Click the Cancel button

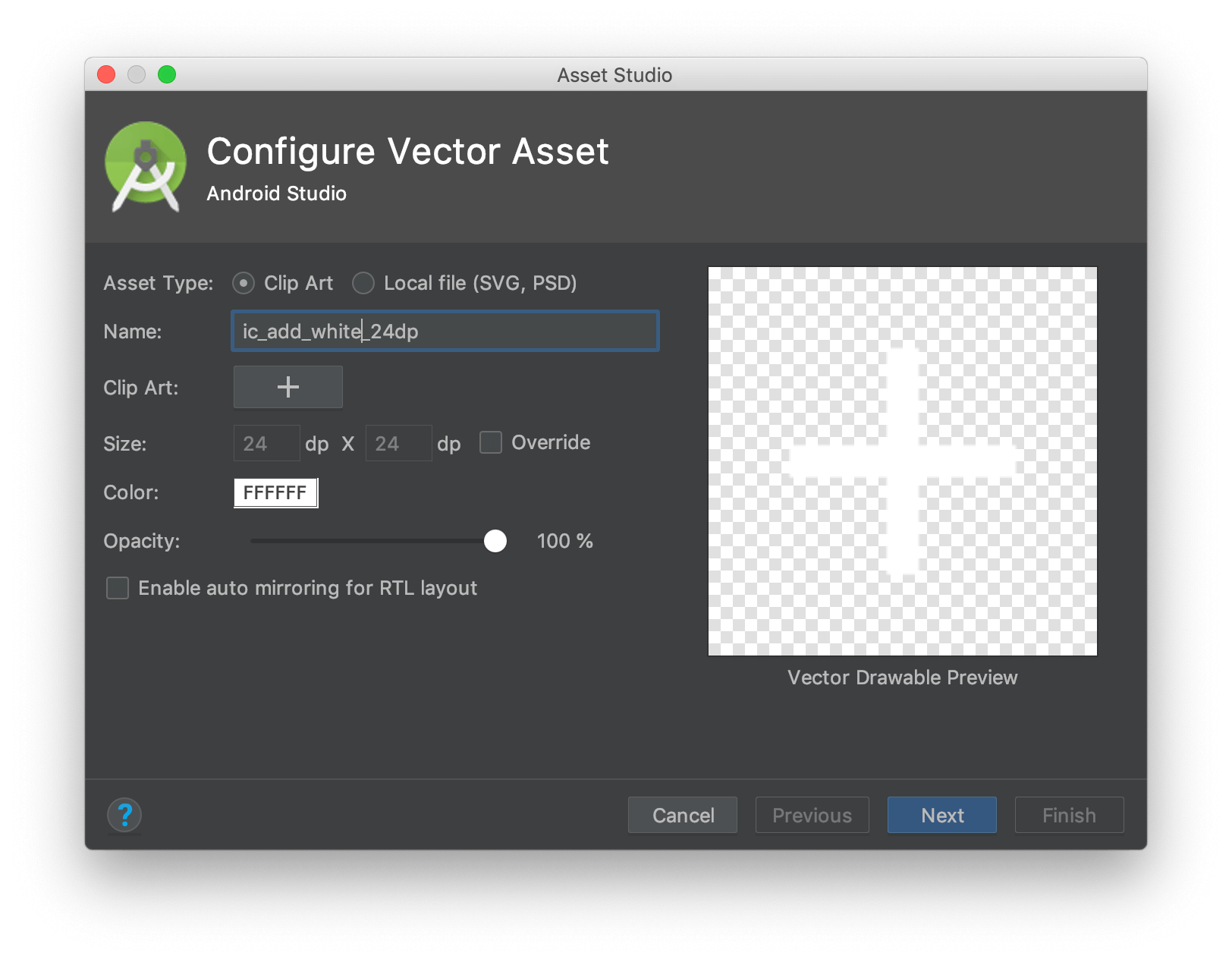(683, 816)
